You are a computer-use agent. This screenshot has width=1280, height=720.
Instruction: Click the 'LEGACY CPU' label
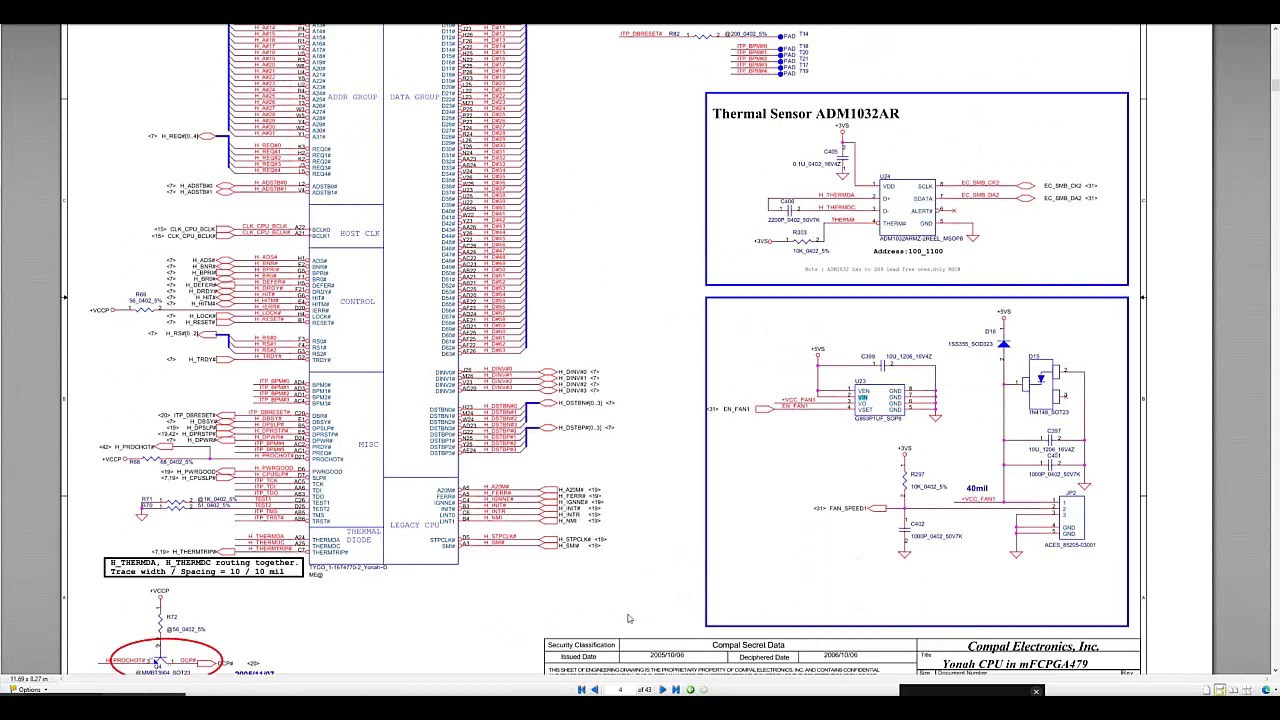[x=414, y=525]
